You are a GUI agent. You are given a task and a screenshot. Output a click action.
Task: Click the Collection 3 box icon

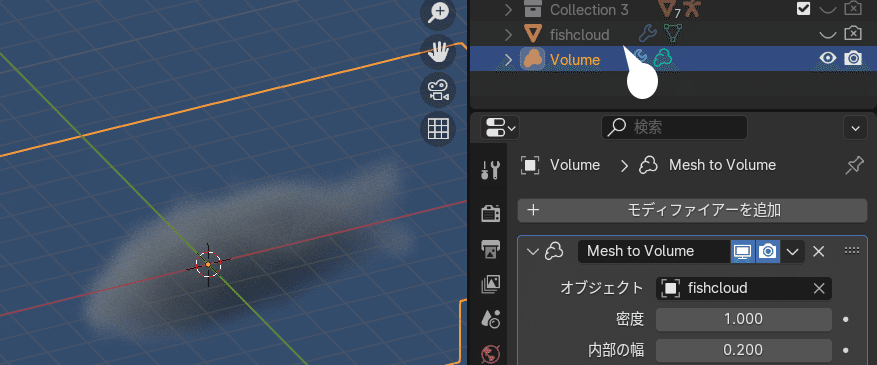click(x=533, y=9)
